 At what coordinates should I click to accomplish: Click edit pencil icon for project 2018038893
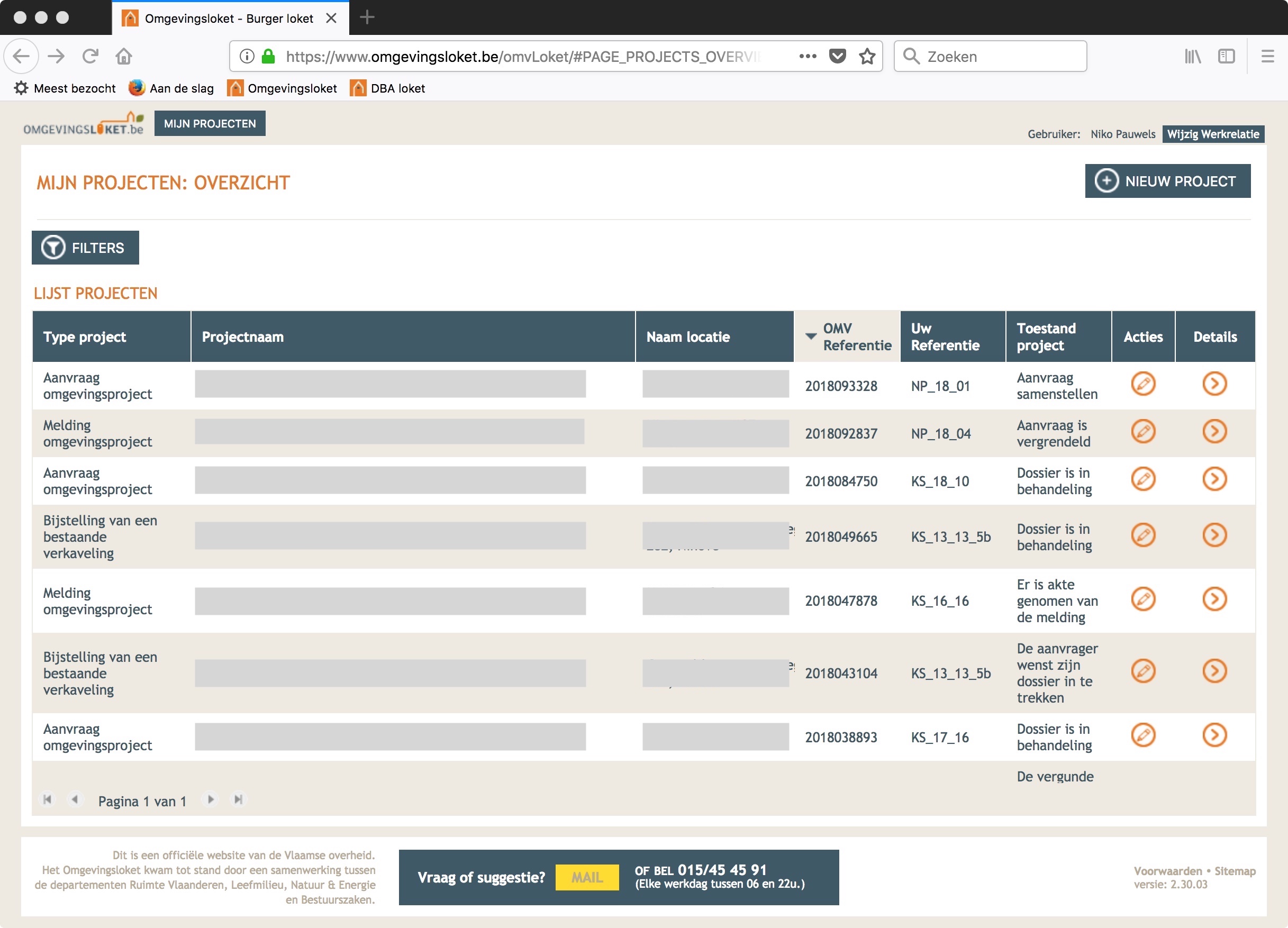click(1142, 735)
